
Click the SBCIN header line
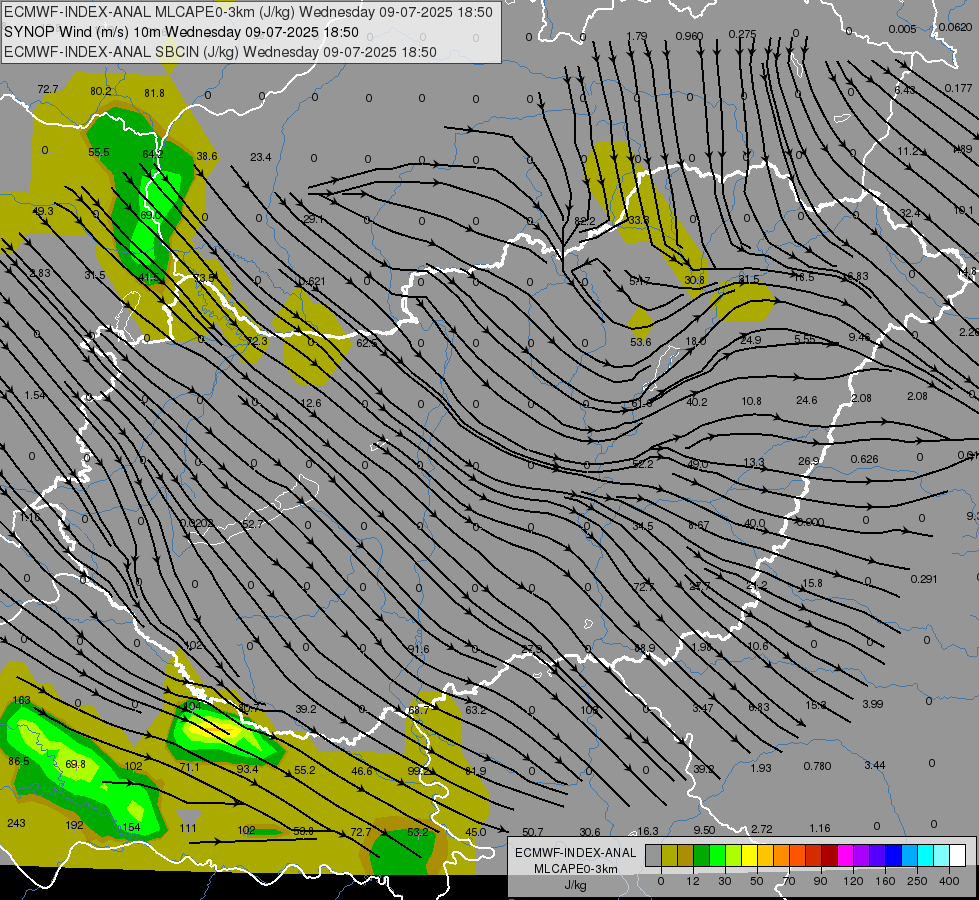(220, 52)
